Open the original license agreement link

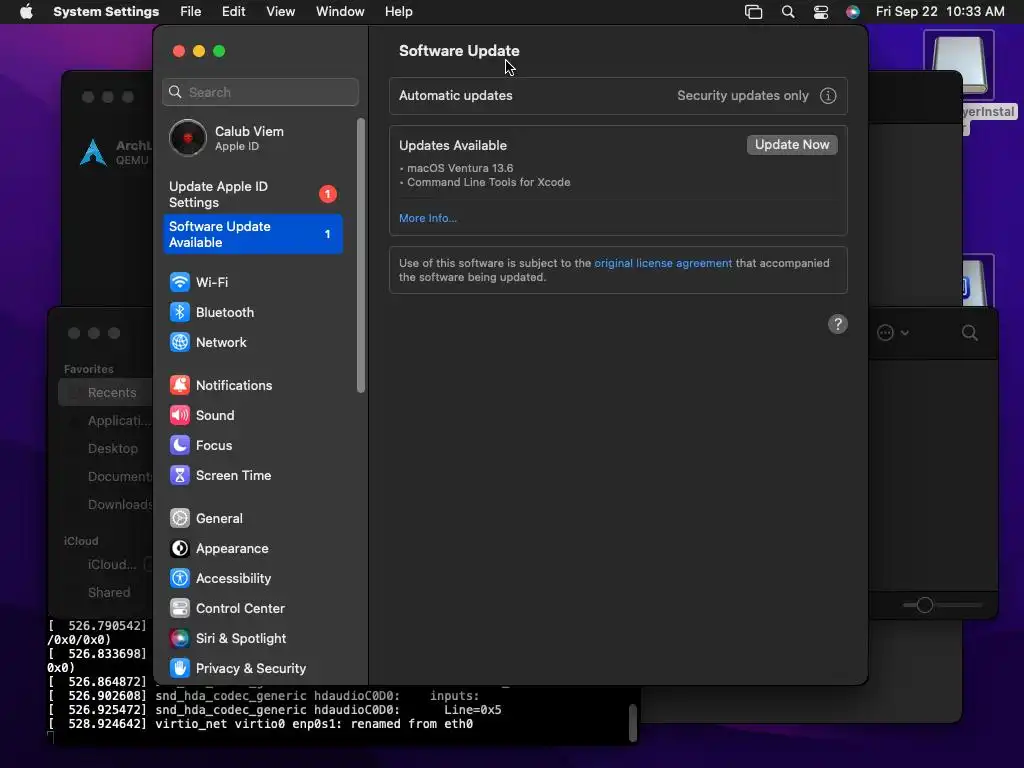[x=663, y=263]
